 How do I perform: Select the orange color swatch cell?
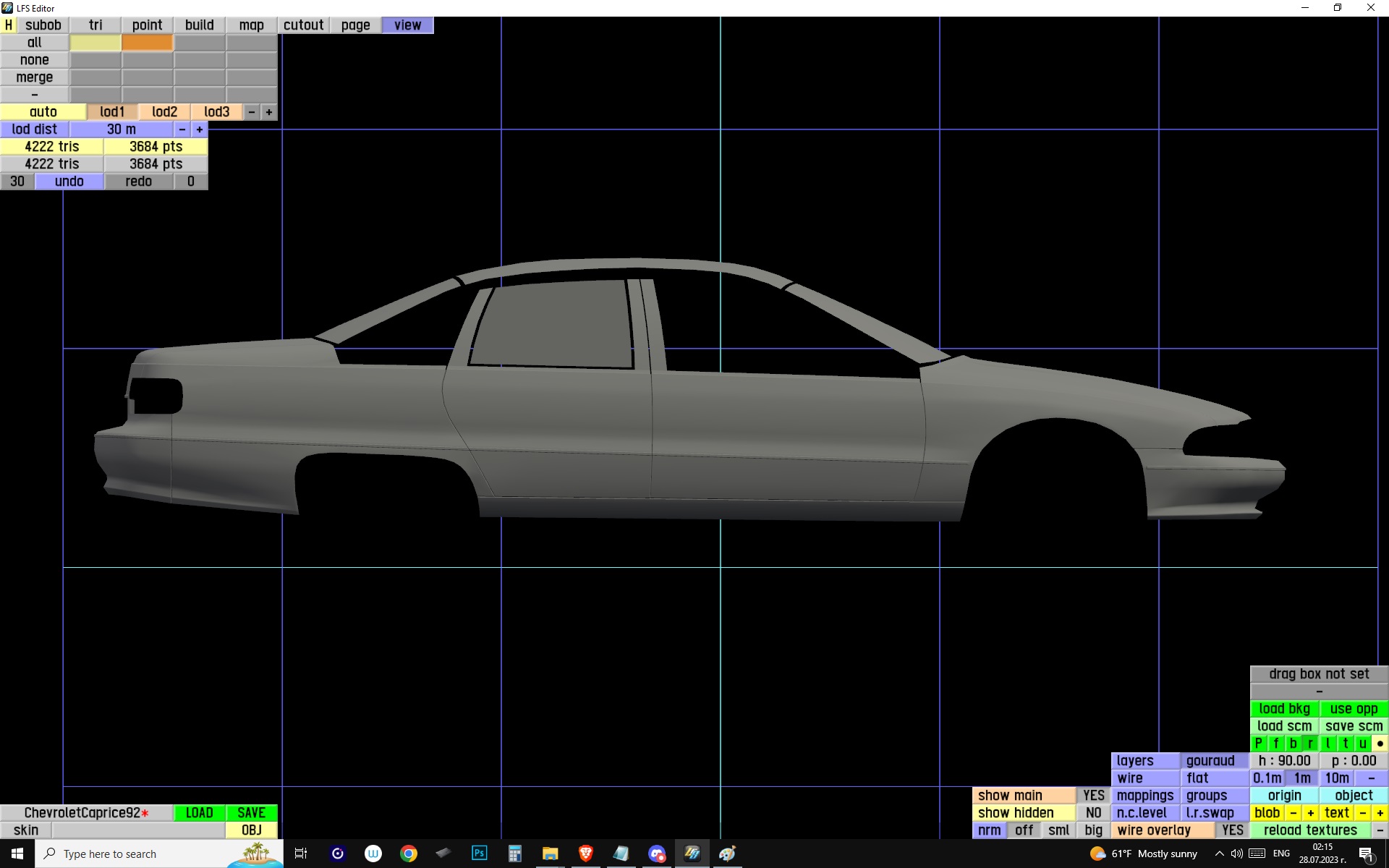148,43
